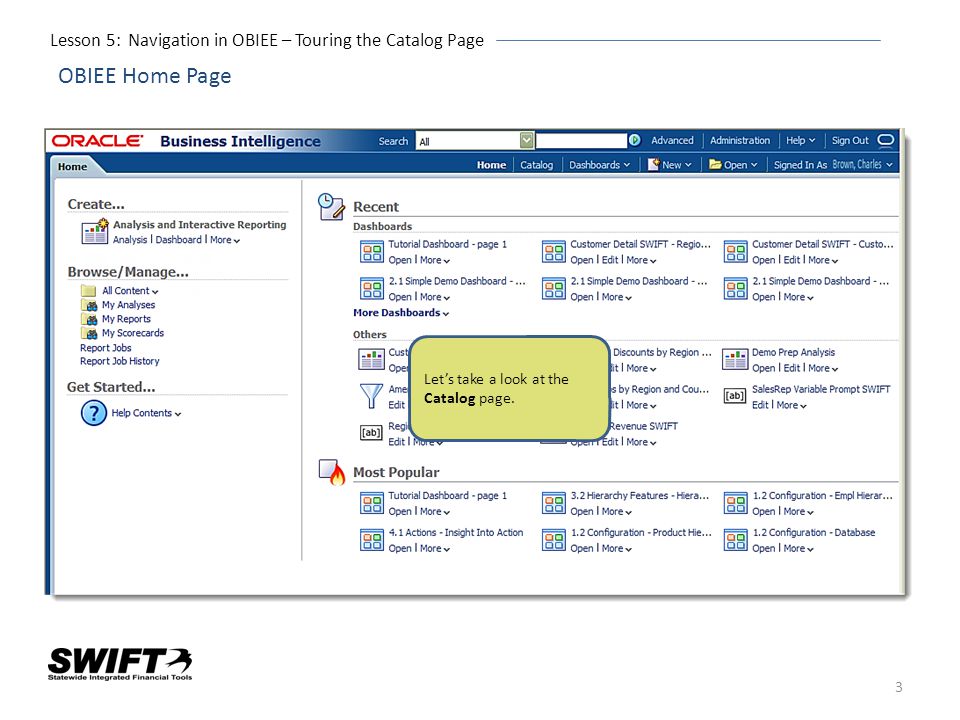Click 1.2 Configuration - Database icon
The image size is (960, 720).
pyautogui.click(x=735, y=540)
